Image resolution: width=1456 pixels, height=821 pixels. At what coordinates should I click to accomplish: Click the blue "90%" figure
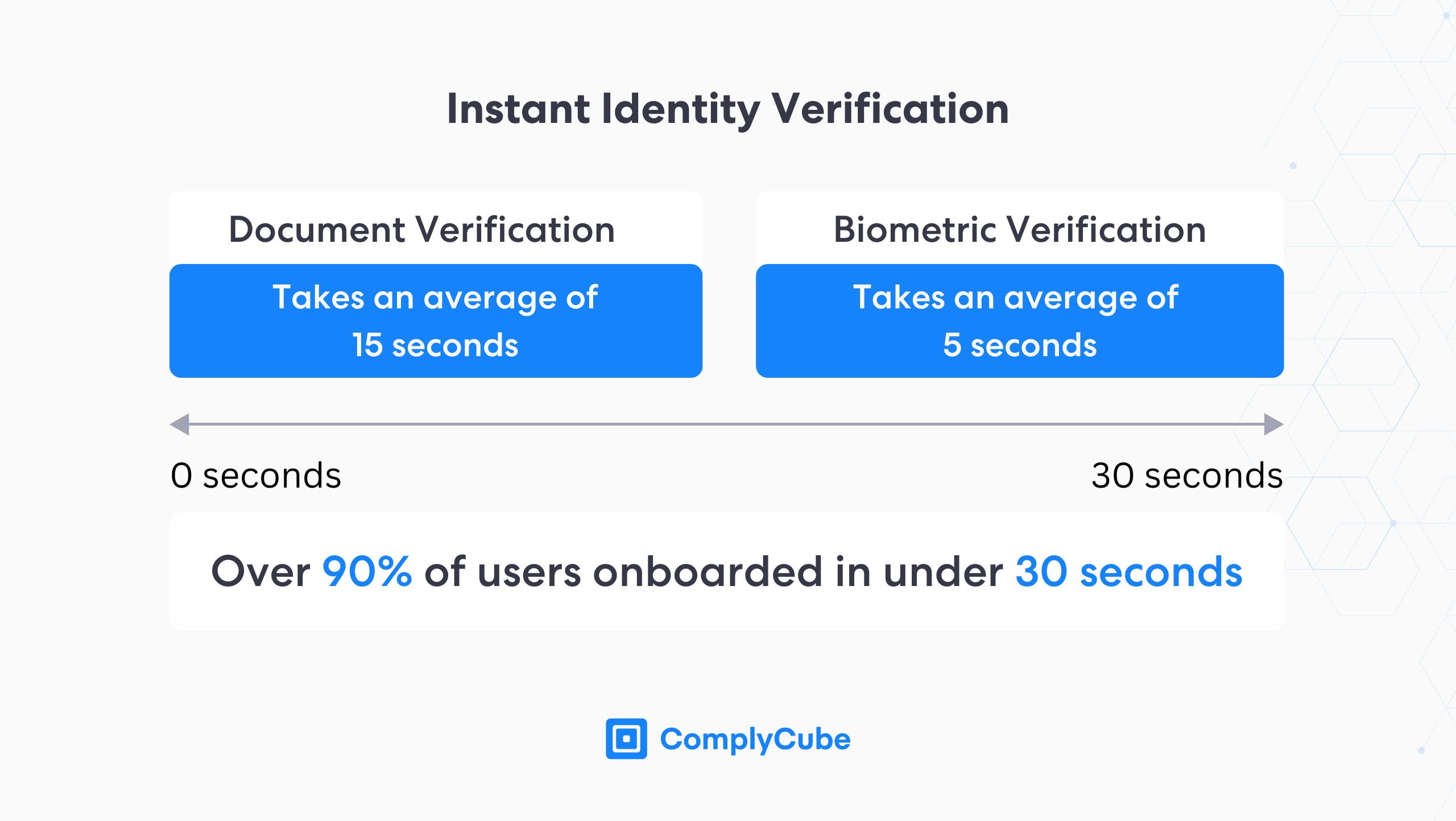pyautogui.click(x=367, y=572)
